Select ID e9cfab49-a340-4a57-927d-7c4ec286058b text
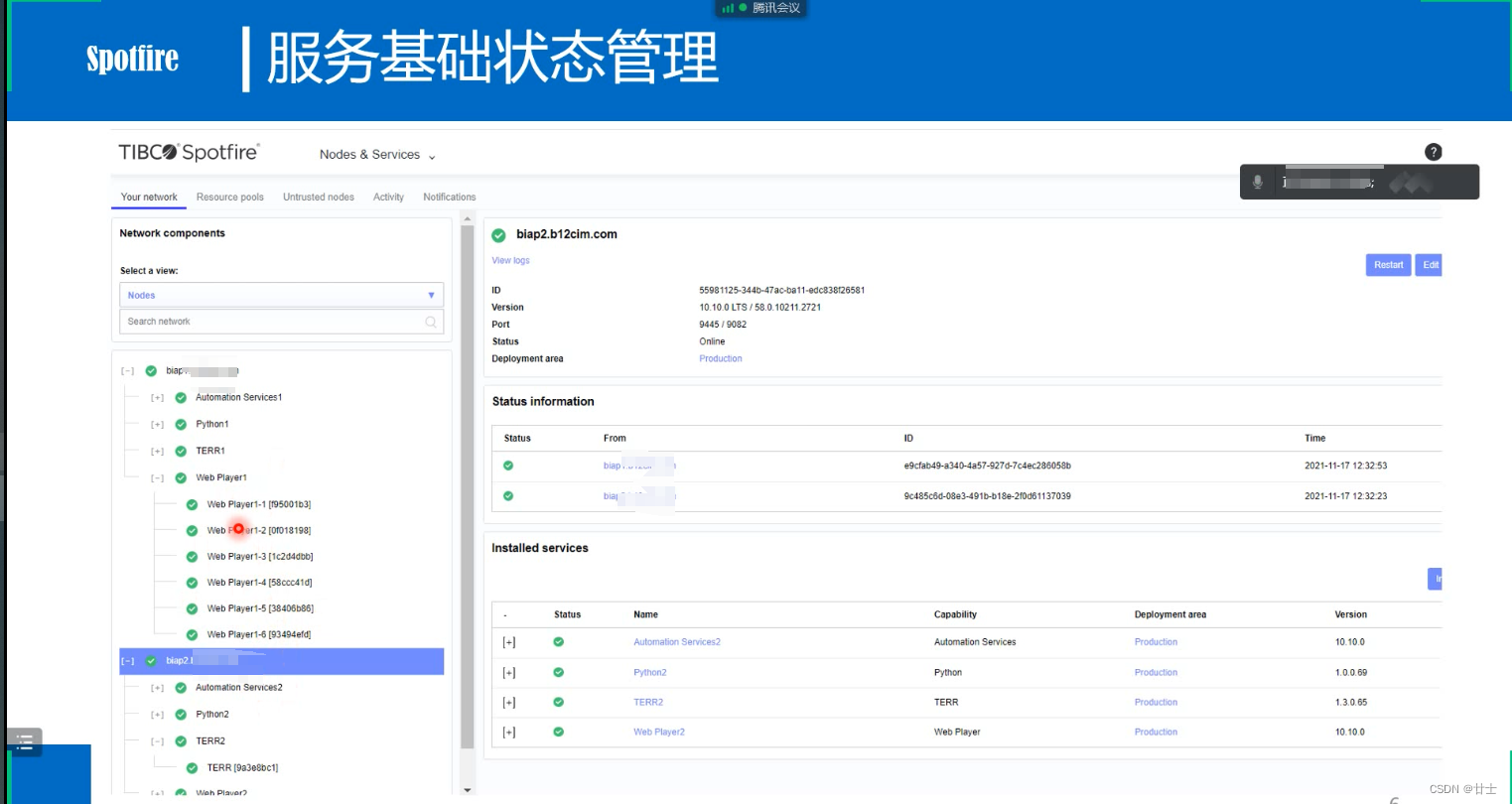 pos(987,466)
